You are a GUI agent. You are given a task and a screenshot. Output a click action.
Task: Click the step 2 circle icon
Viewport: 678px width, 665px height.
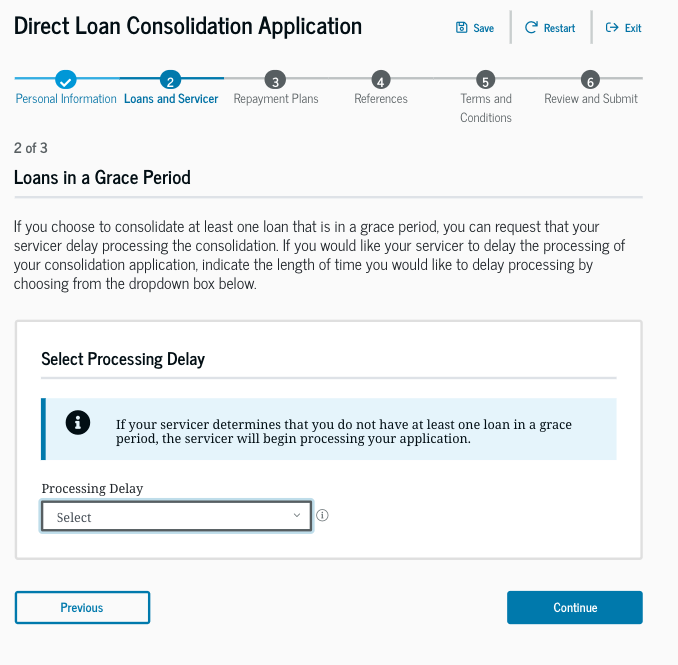[171, 80]
